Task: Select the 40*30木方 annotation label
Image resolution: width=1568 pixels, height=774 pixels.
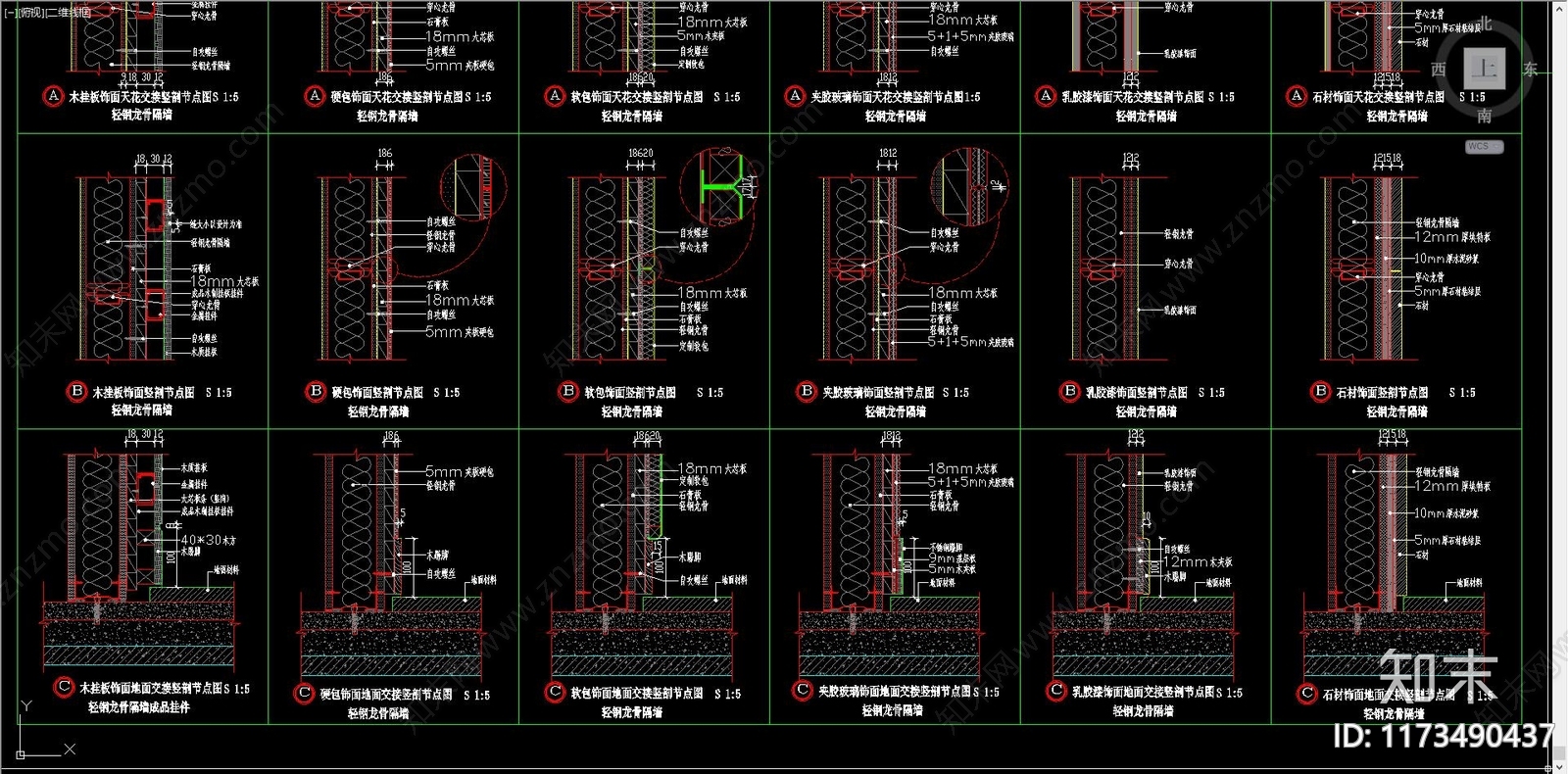Action: [x=208, y=540]
